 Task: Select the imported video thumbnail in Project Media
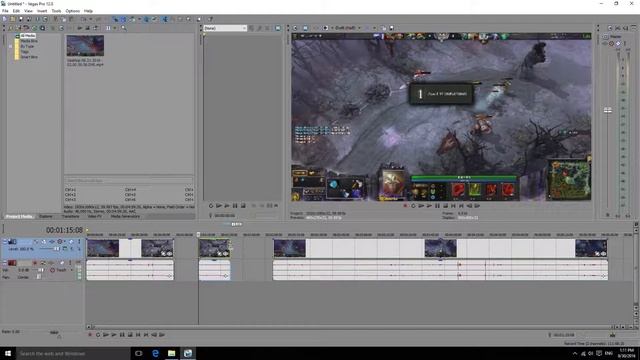tap(85, 46)
